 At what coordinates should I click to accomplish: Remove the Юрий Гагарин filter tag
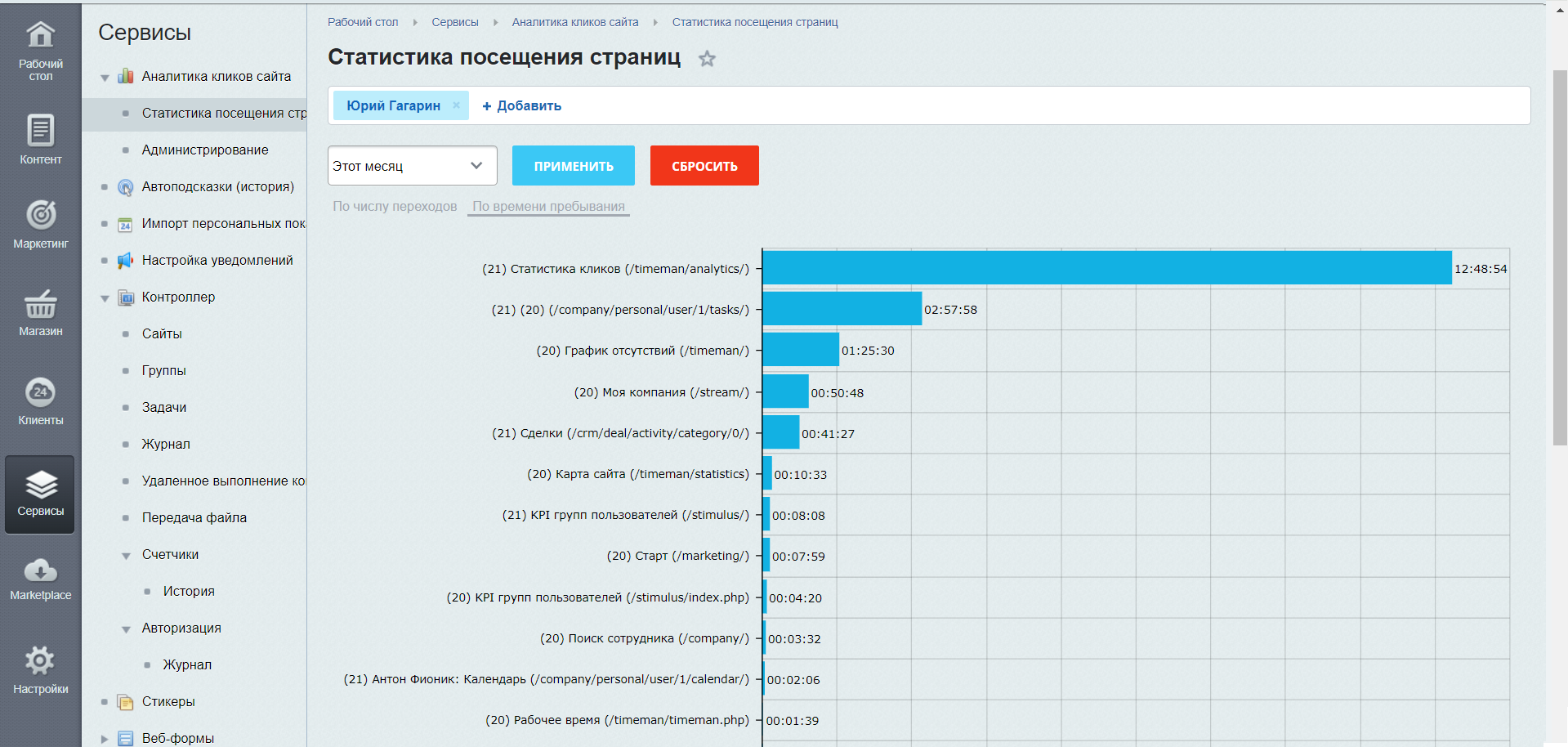pos(456,105)
